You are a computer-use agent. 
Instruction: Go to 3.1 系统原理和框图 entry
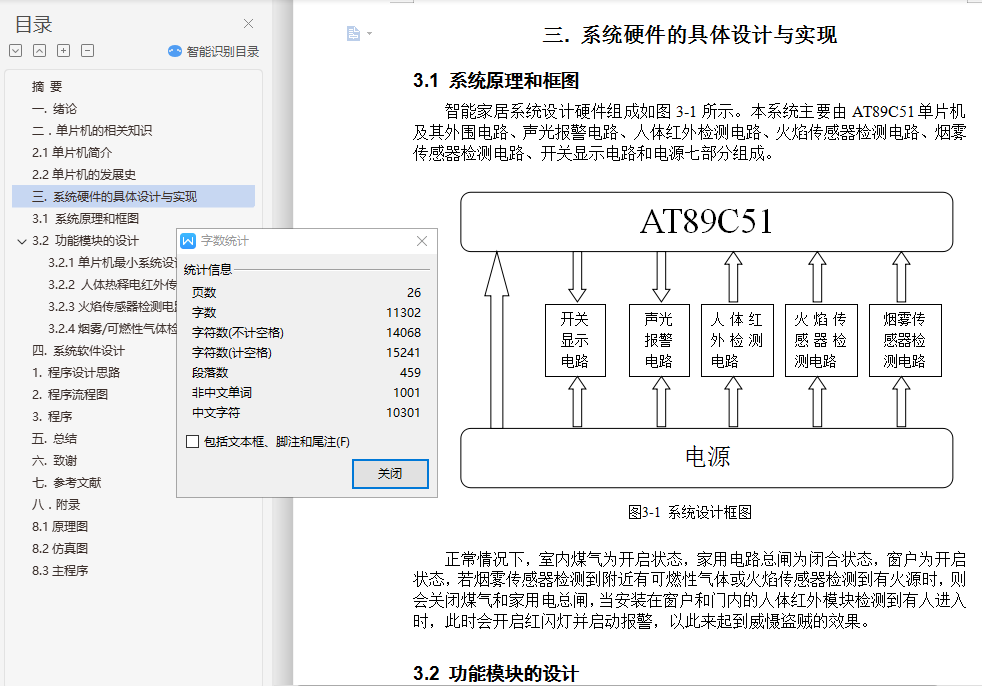pyautogui.click(x=85, y=219)
